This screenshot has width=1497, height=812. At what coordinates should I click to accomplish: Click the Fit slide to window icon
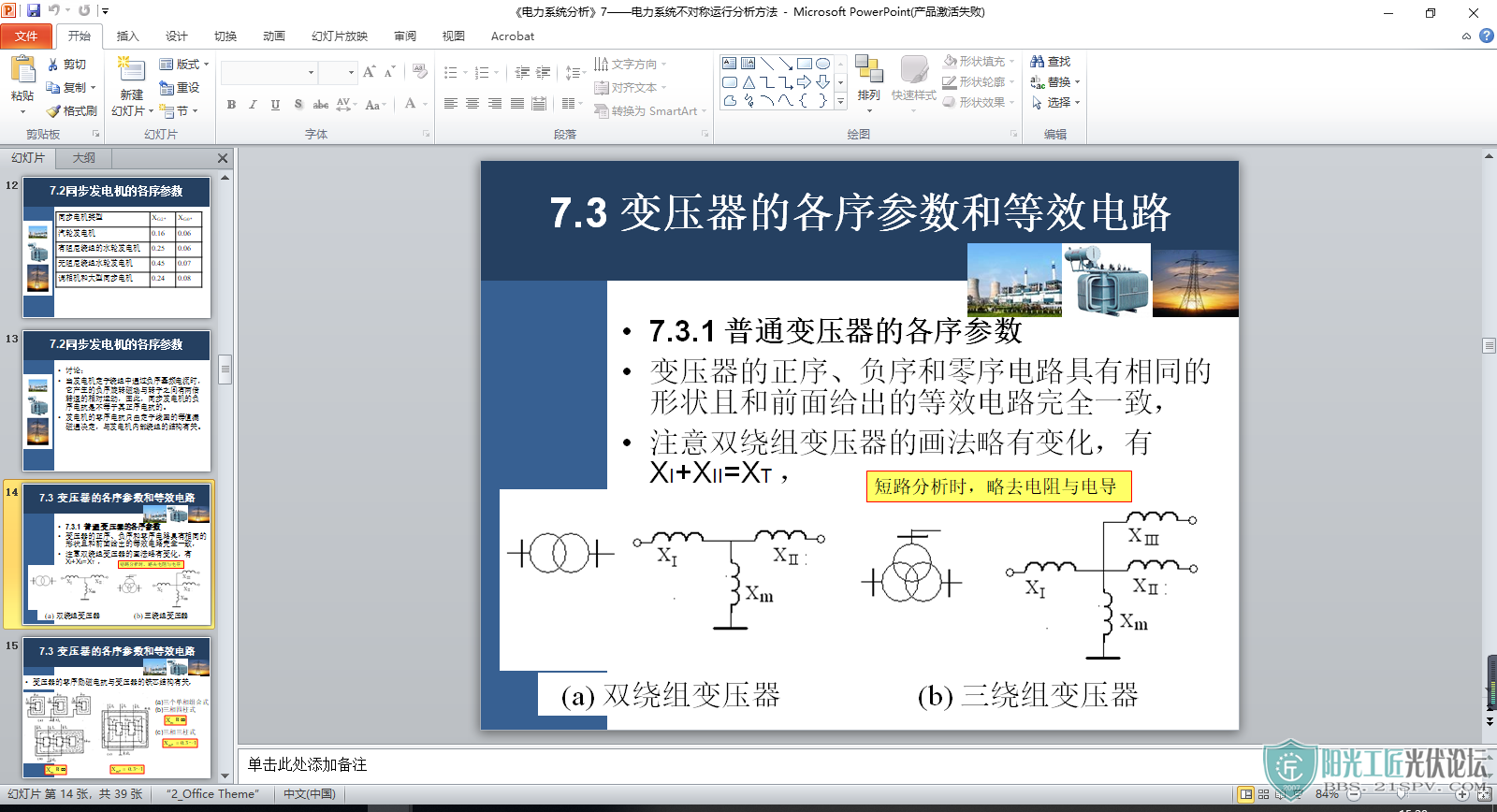[x=1484, y=794]
